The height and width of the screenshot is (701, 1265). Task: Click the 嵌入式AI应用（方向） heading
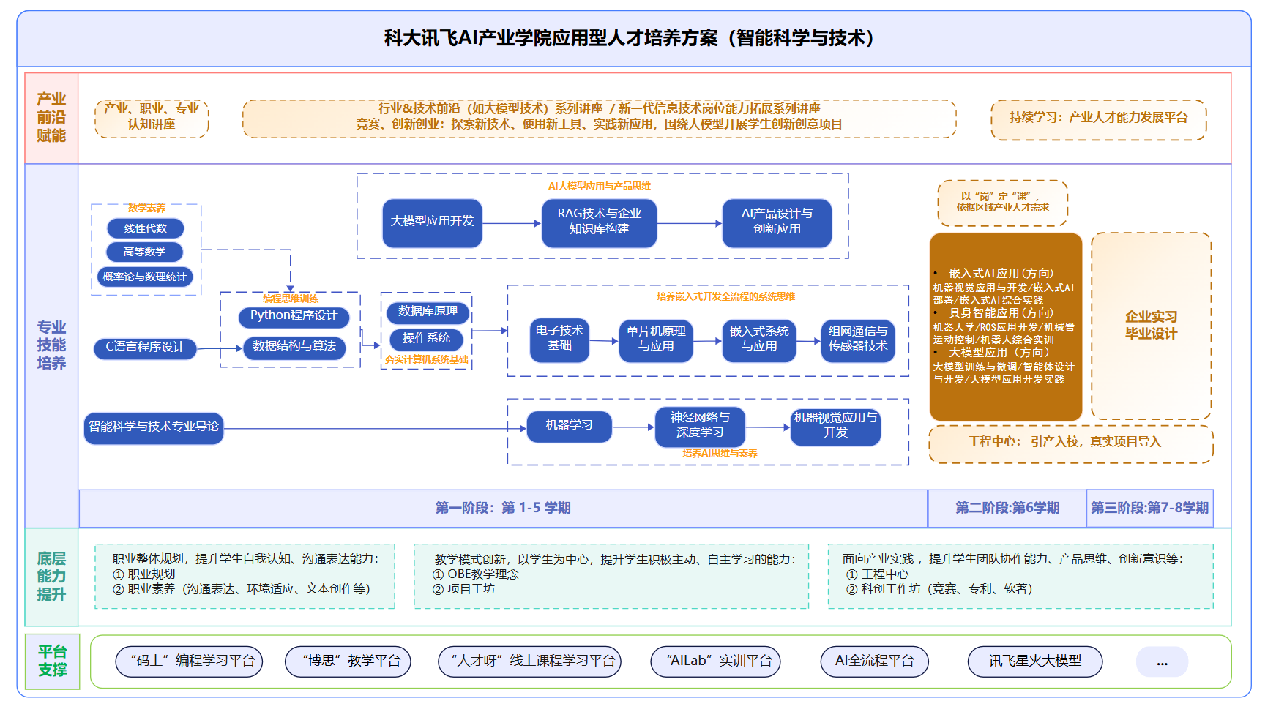[x=1000, y=273]
